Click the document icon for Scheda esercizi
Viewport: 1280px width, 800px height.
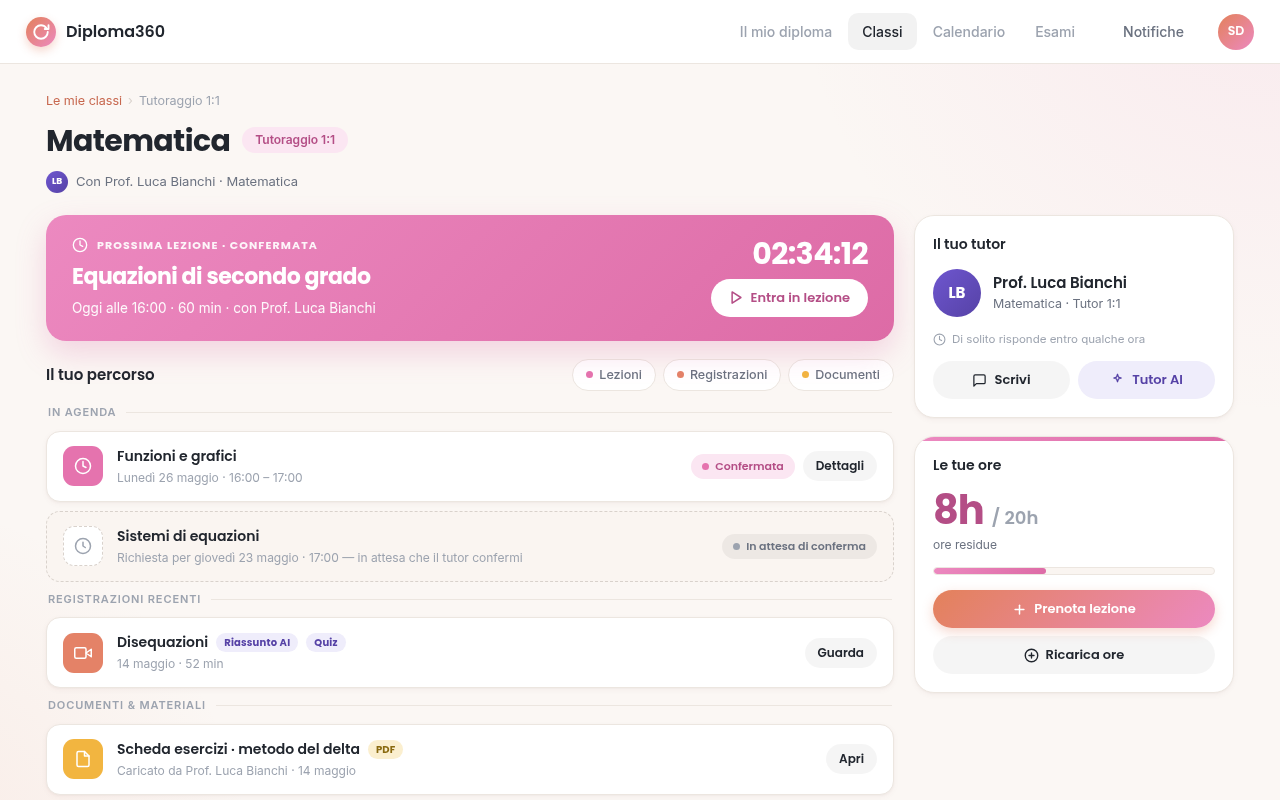click(x=83, y=759)
